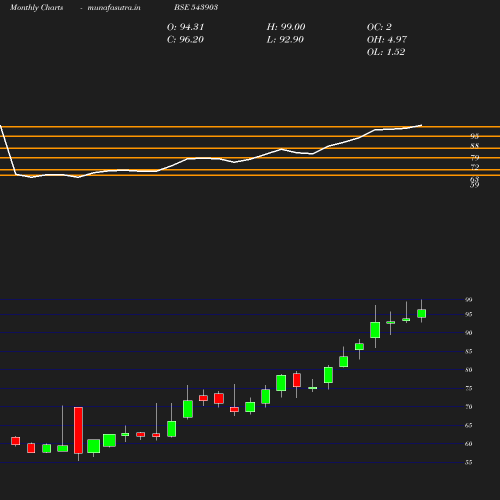The height and width of the screenshot is (500, 500).
Task: Click the tallest red candlestick body
Action: [78, 430]
